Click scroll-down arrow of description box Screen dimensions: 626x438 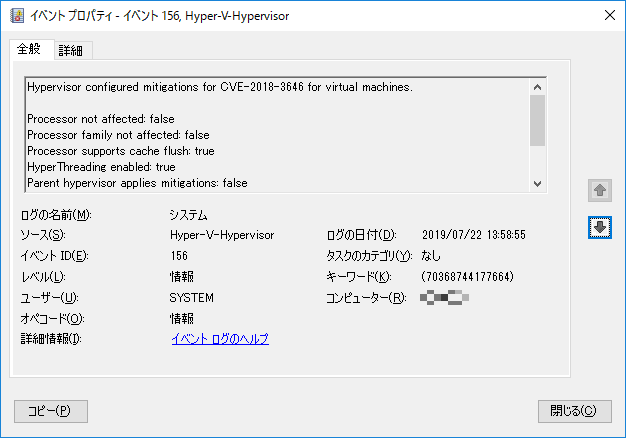pos(537,184)
